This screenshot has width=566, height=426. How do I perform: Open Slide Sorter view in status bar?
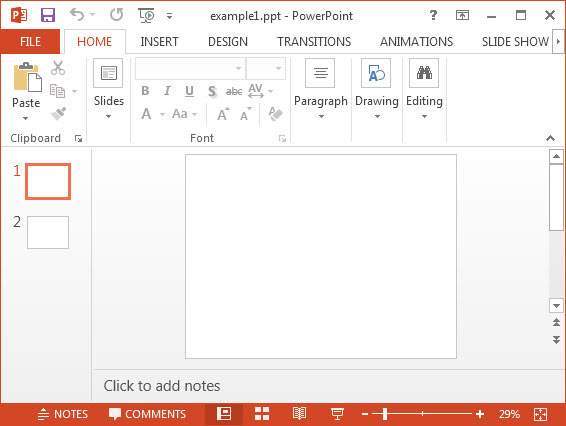pyautogui.click(x=262, y=414)
